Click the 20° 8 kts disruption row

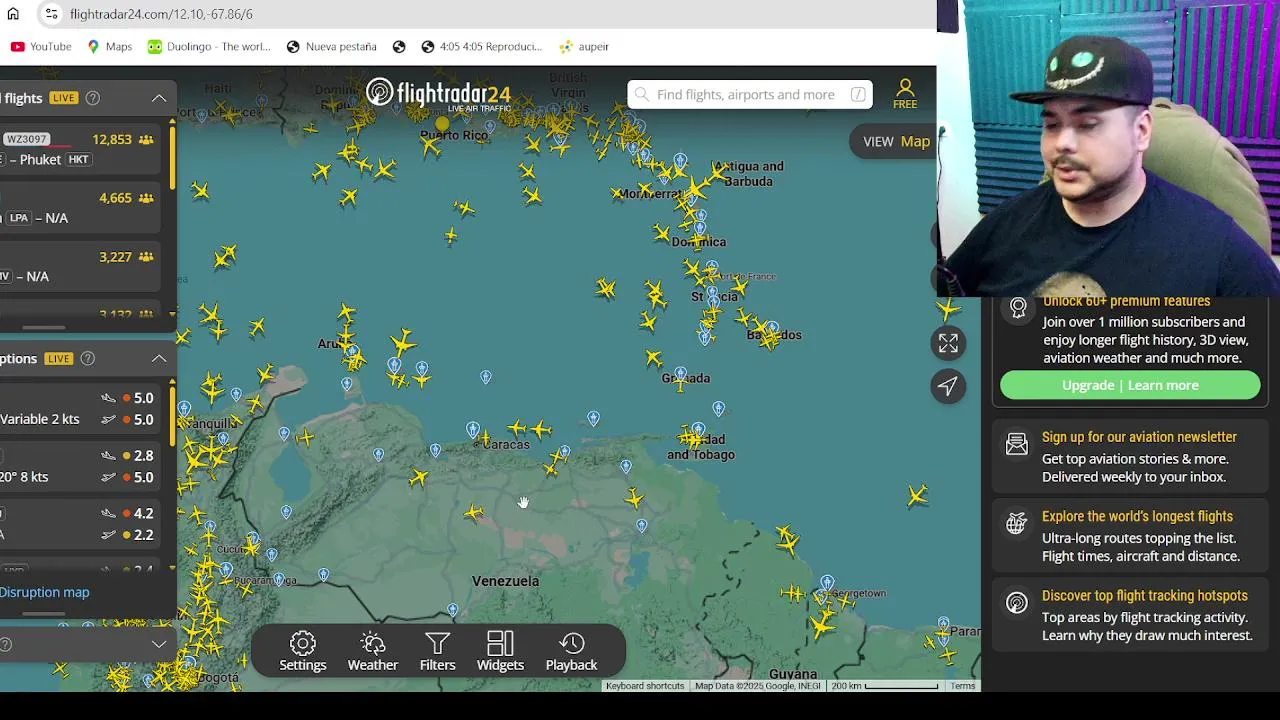click(x=80, y=466)
